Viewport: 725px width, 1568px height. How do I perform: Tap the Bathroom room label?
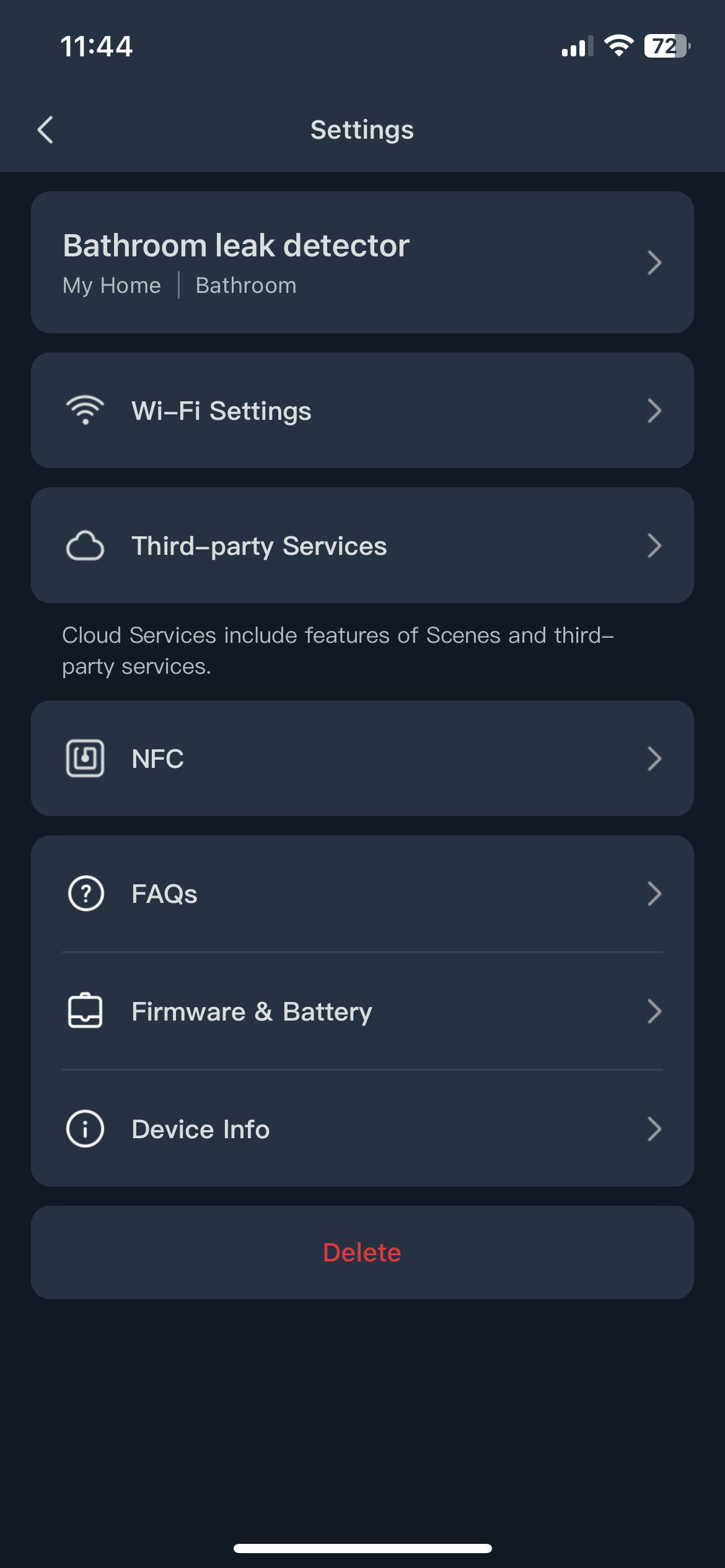[x=246, y=285]
